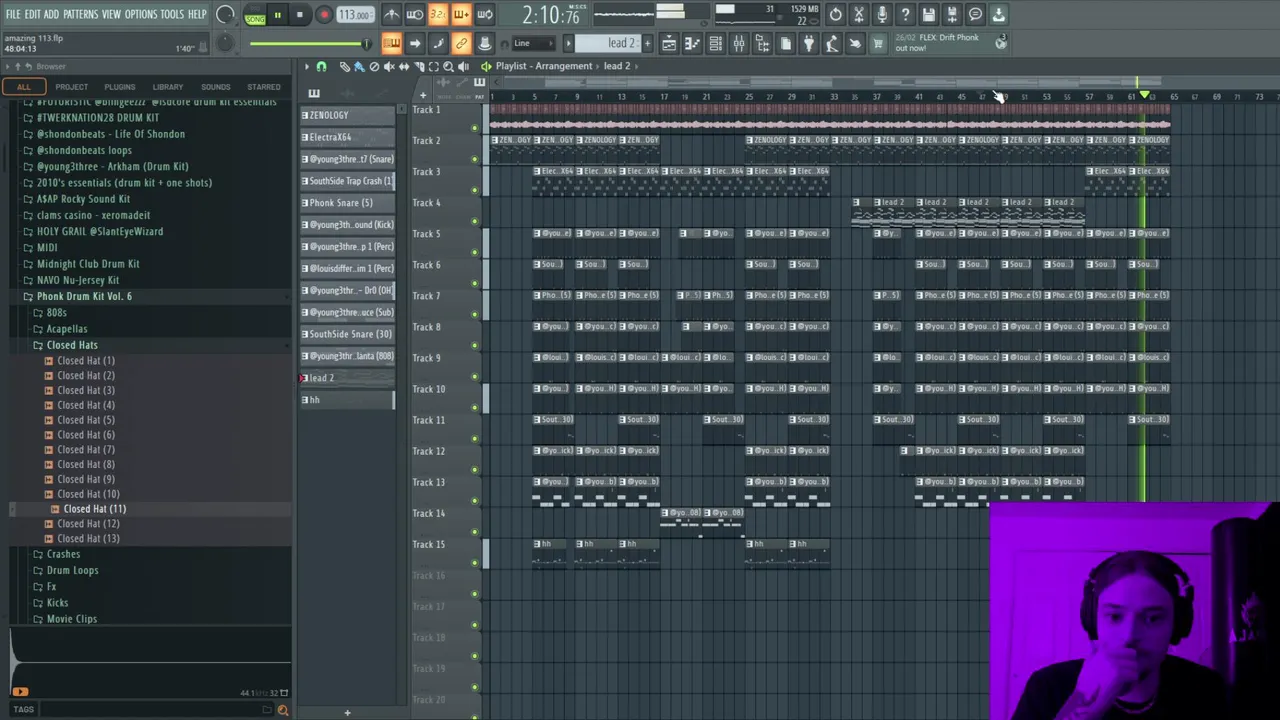Pause playback with the pause button
This screenshot has width=1280, height=720.
pyautogui.click(x=277, y=15)
